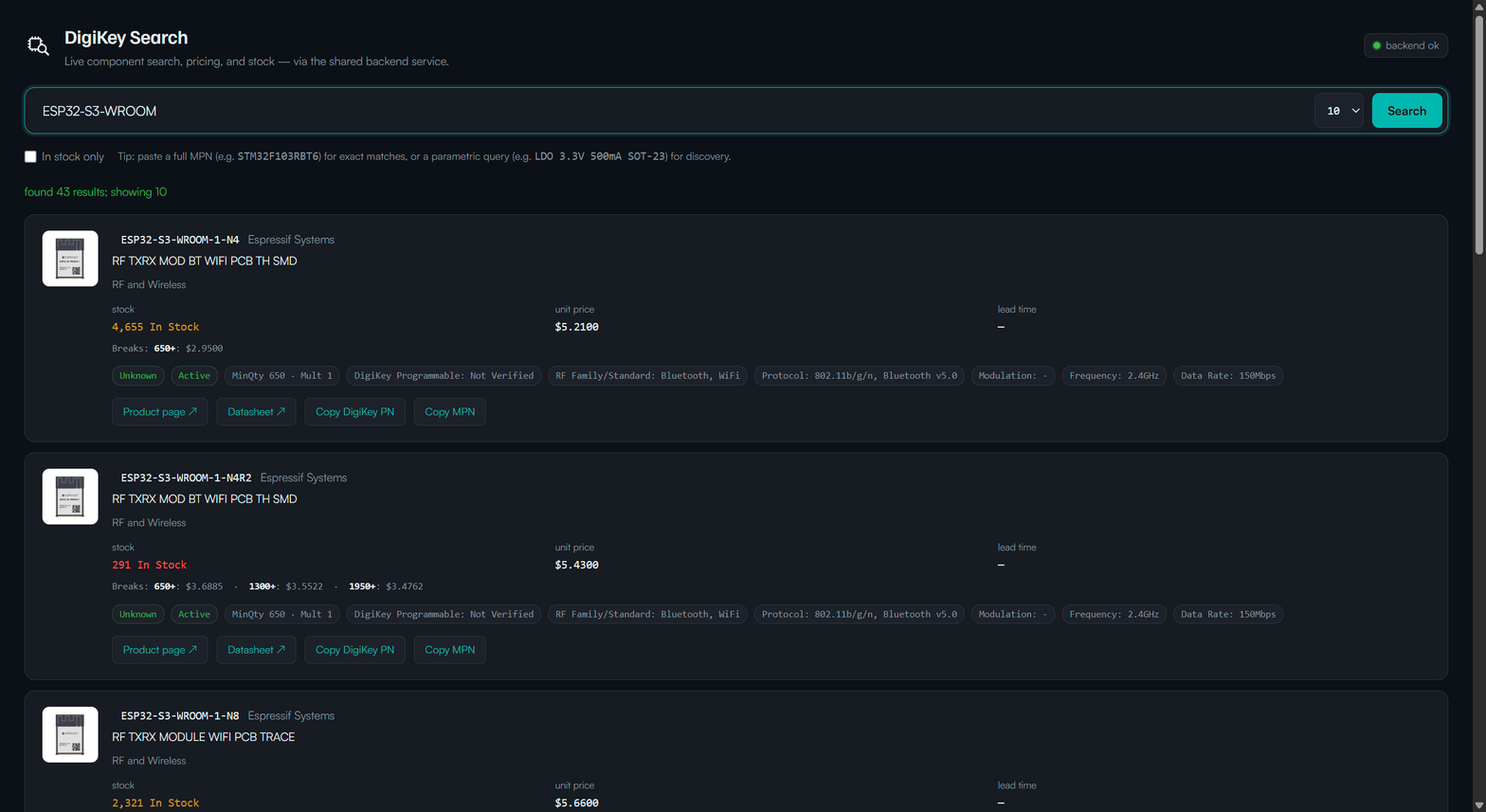The height and width of the screenshot is (812, 1486).
Task: Click the scrollbar down arrow
Action: click(1479, 805)
